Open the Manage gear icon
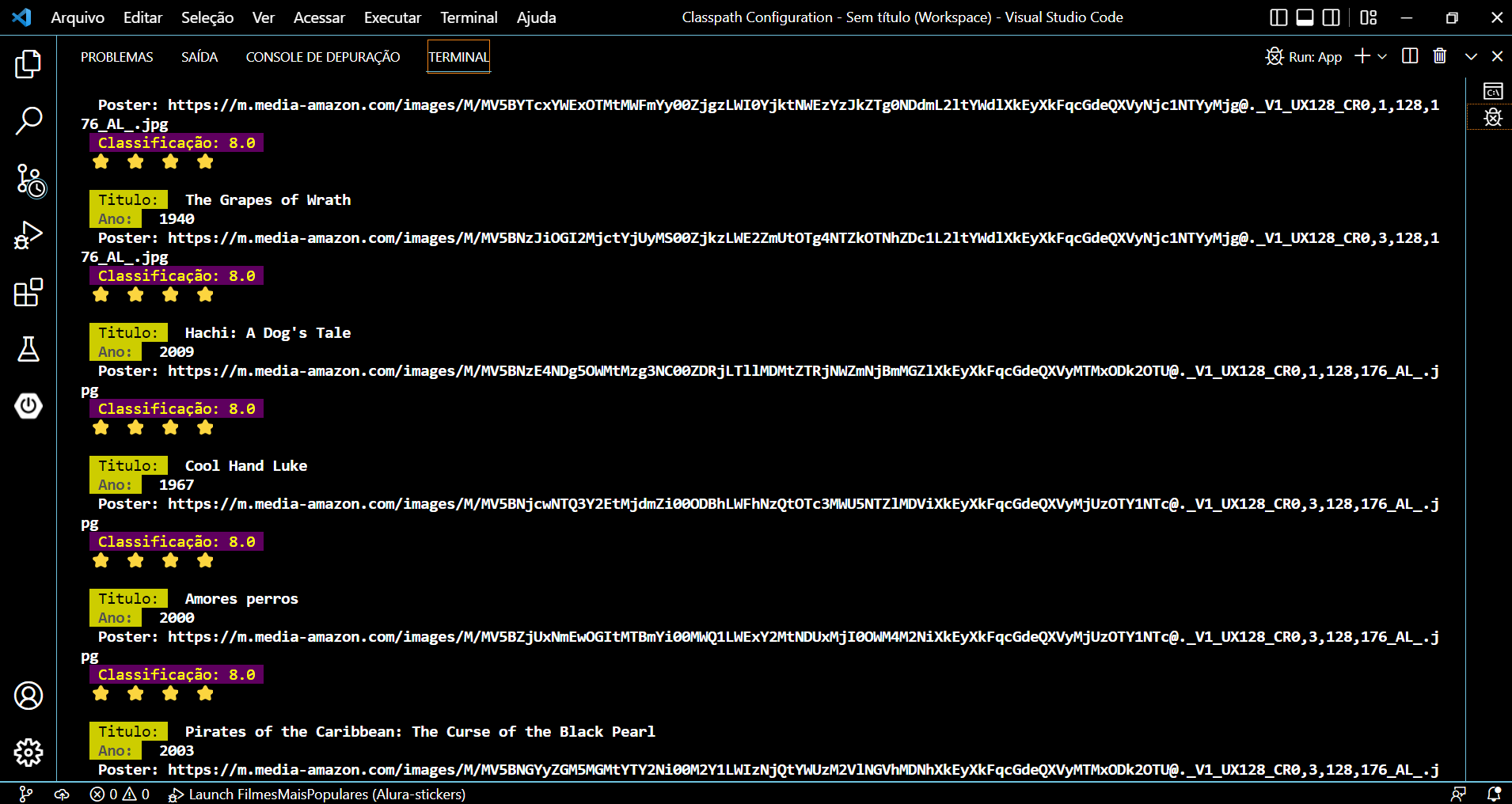Image resolution: width=1512 pixels, height=804 pixels. (x=28, y=753)
